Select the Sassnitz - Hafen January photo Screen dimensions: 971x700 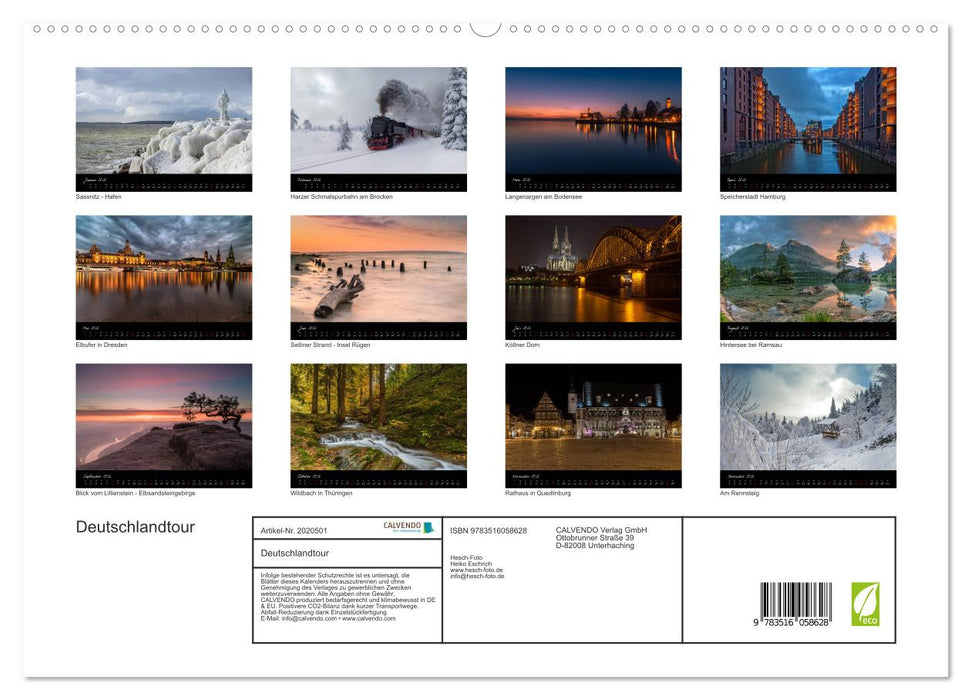click(x=163, y=125)
